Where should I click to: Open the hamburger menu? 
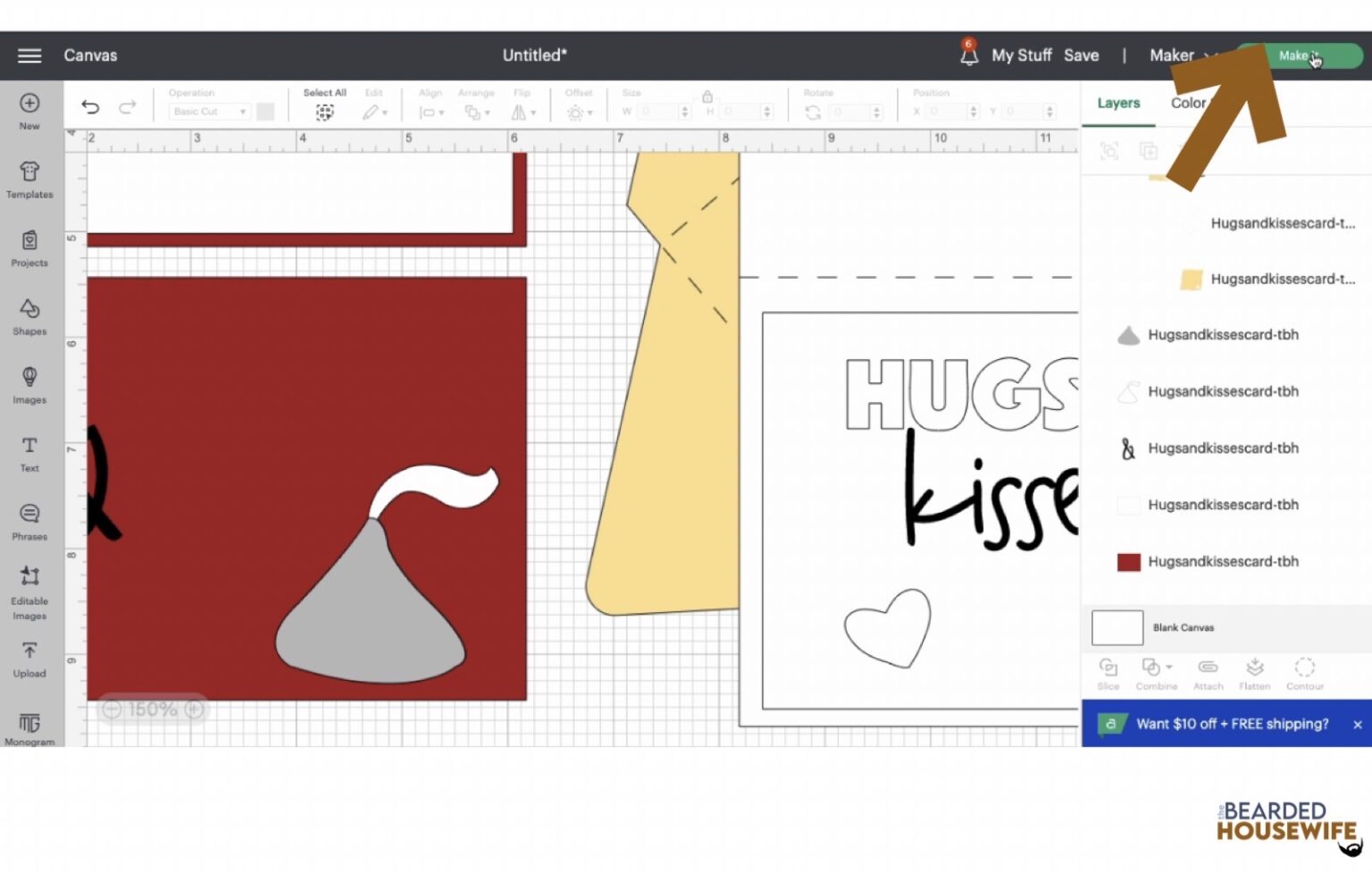29,55
